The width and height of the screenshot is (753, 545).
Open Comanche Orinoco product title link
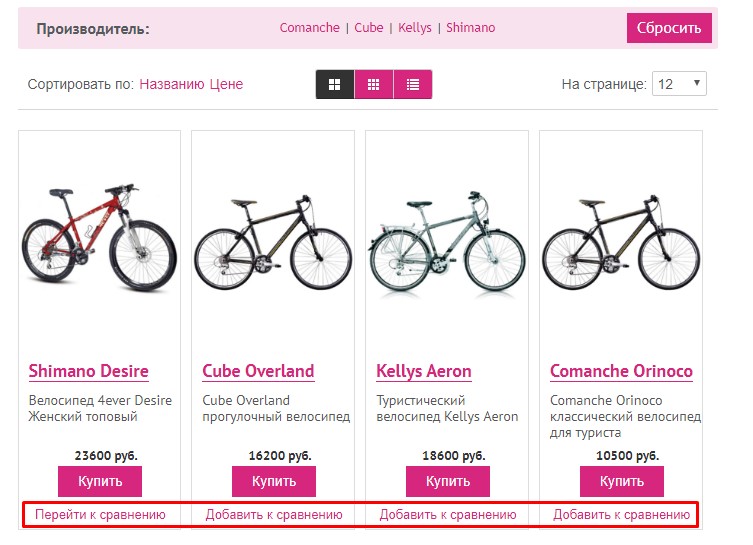click(x=621, y=371)
